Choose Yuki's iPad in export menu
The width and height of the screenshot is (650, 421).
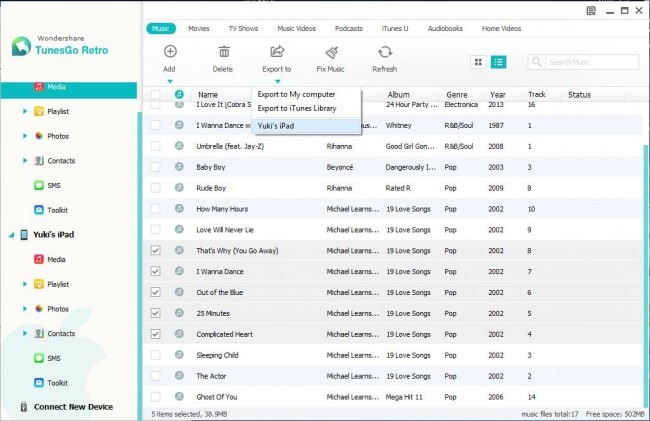pos(306,126)
